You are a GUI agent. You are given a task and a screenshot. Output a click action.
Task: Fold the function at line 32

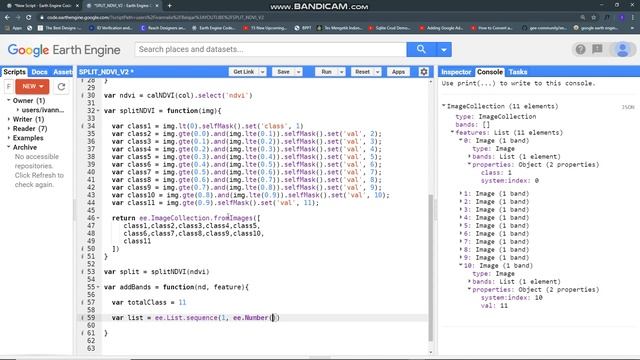point(98,111)
